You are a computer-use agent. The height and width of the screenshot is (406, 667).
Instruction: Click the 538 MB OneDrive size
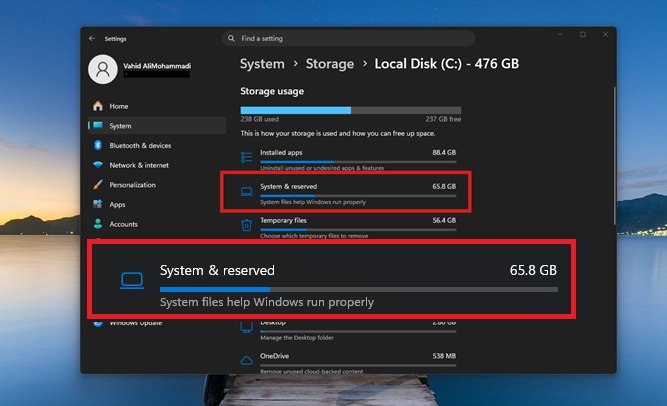[x=444, y=356]
